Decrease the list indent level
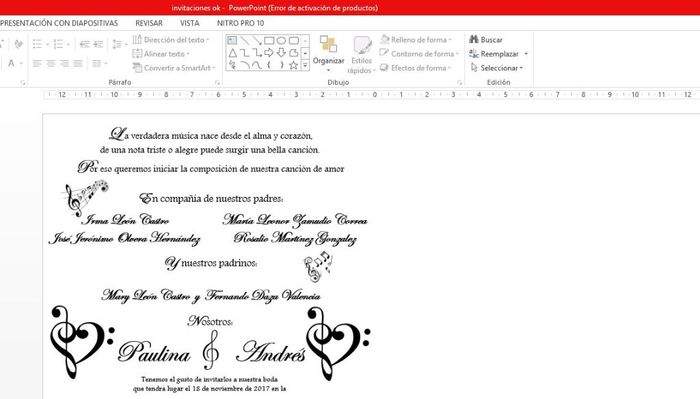Image resolution: width=700 pixels, height=399 pixels. tap(84, 44)
